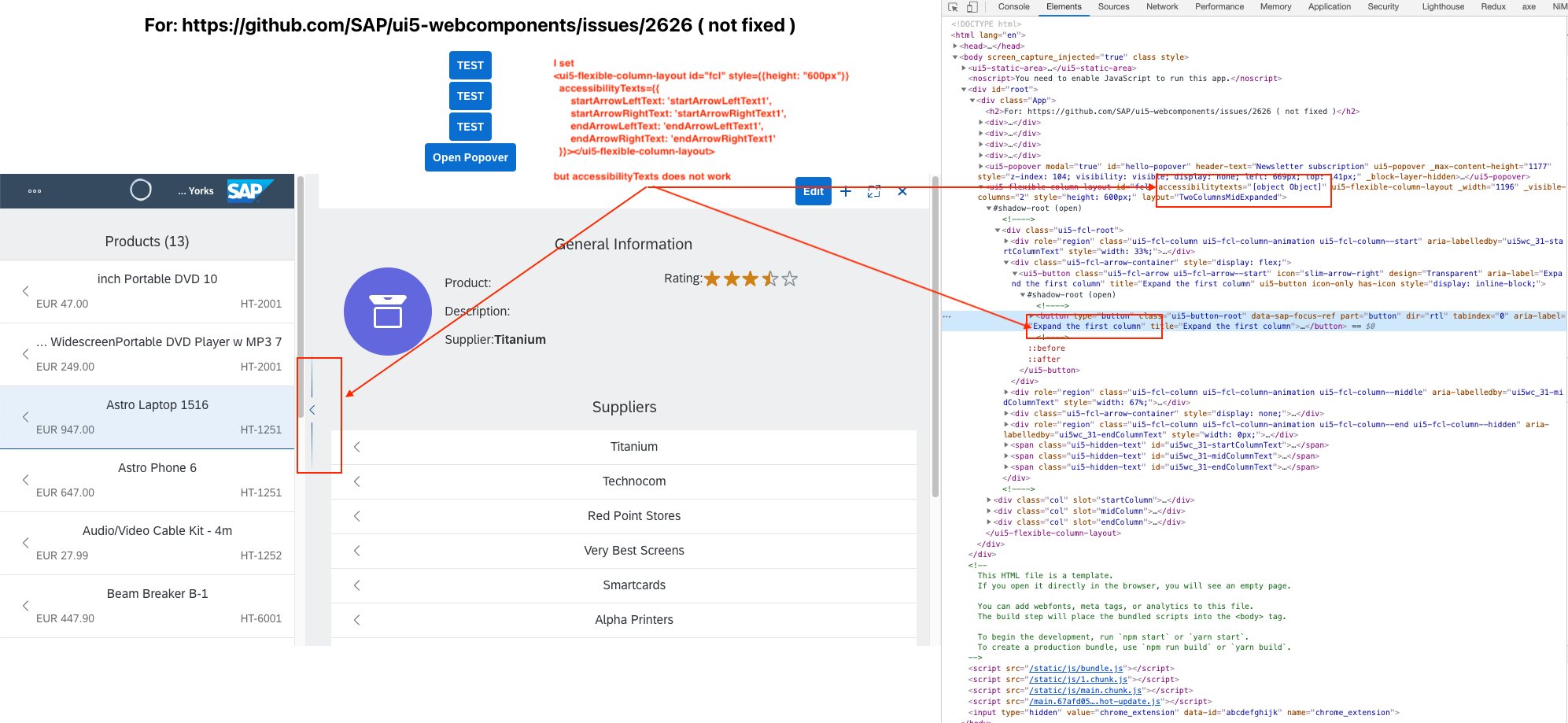Collapse the shadow-root node of the layout
Screen dimensions: 1568x723
point(989,208)
